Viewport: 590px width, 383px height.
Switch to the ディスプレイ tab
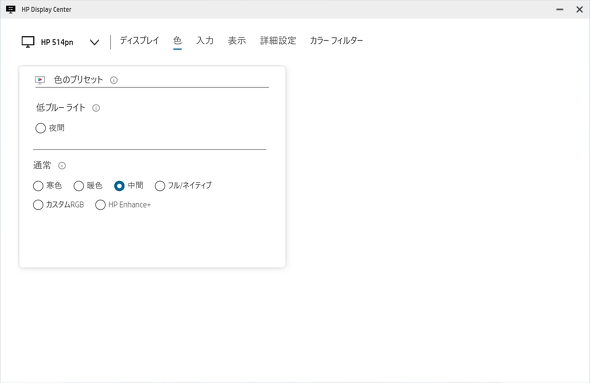[140, 41]
